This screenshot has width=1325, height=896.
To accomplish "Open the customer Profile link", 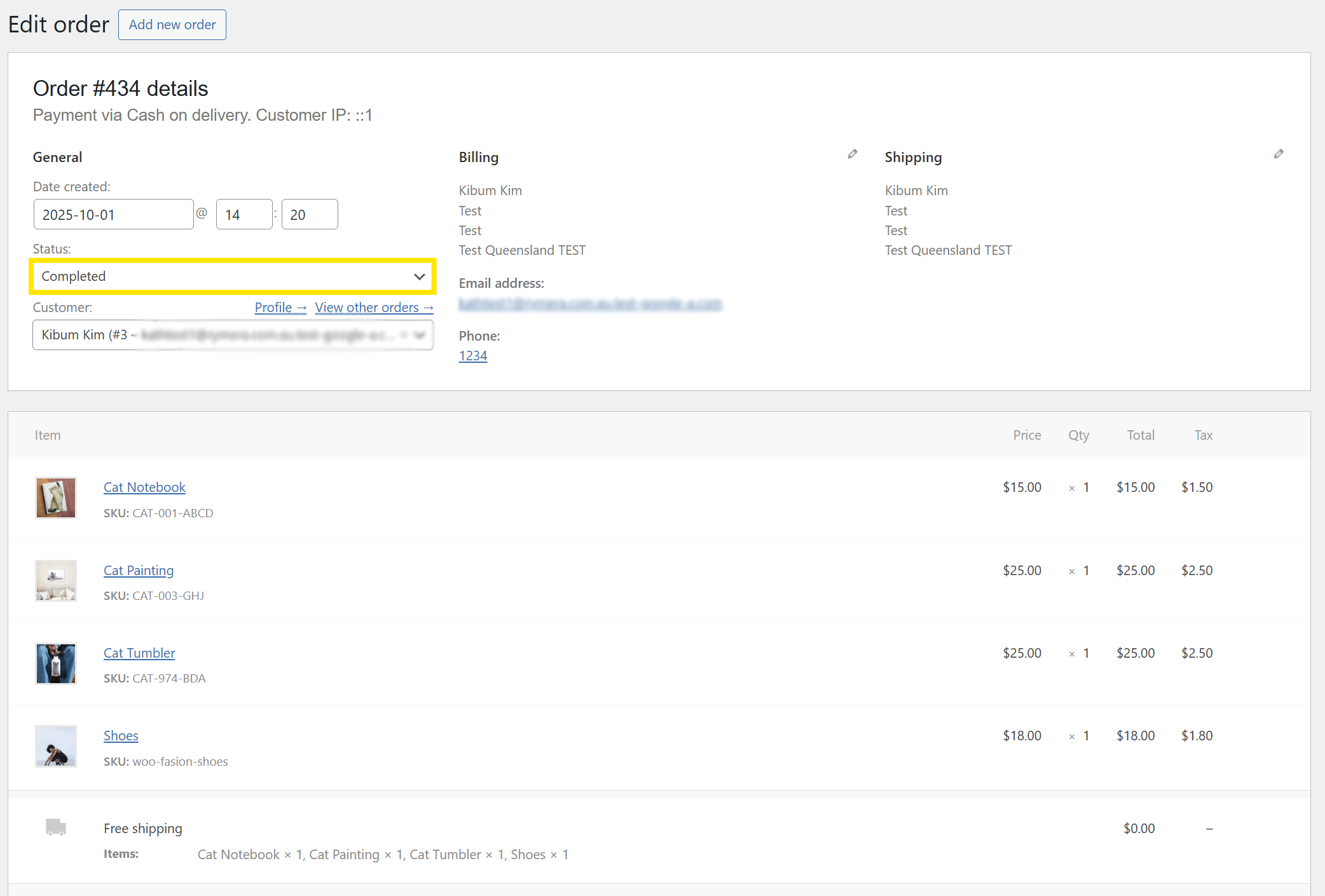I will pyautogui.click(x=280, y=308).
